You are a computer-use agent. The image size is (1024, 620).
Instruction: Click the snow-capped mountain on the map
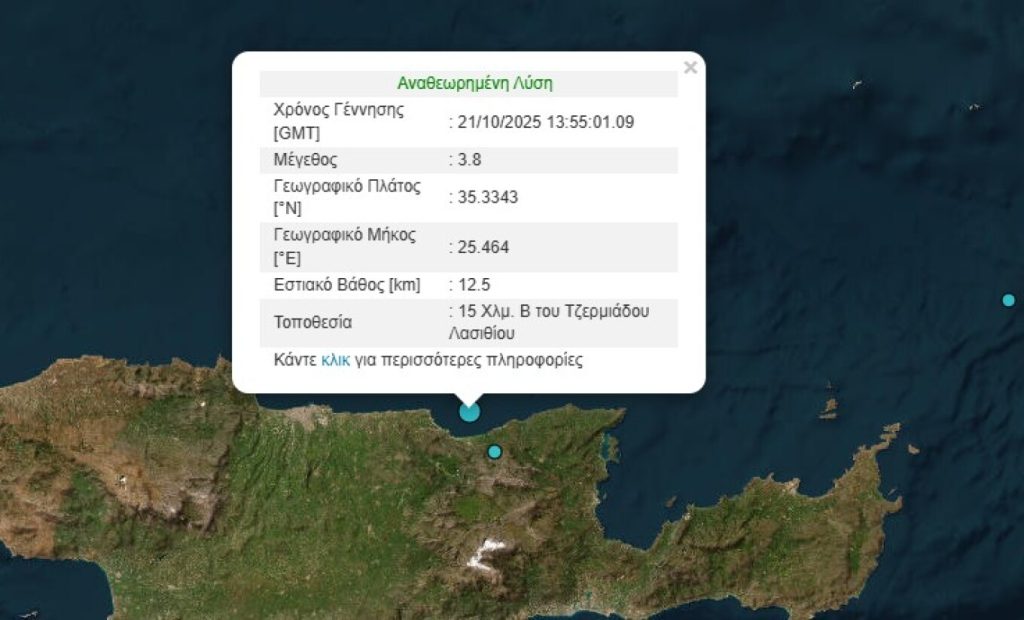click(488, 552)
